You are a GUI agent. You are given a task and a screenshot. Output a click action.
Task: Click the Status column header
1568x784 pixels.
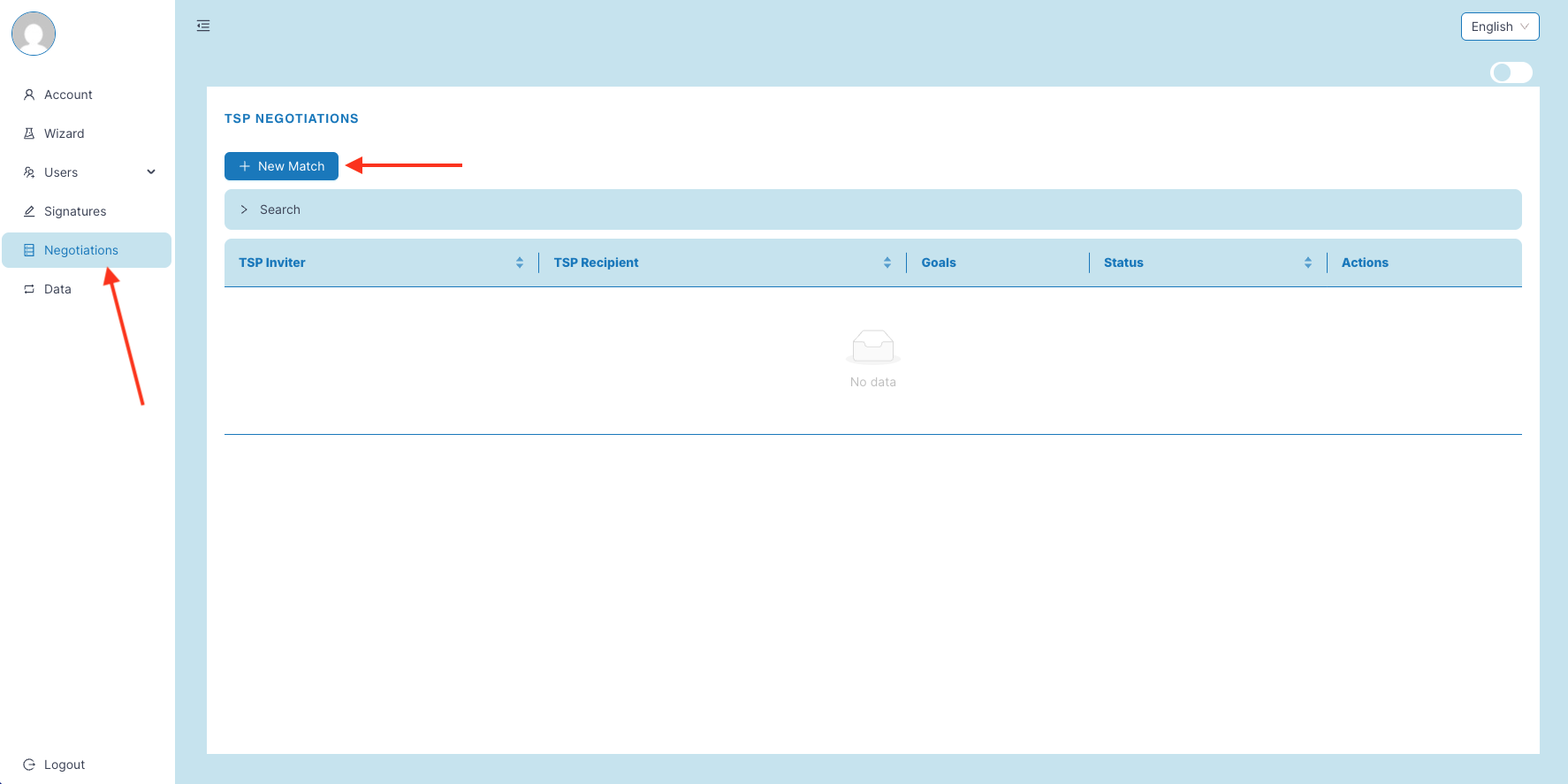[1208, 263]
